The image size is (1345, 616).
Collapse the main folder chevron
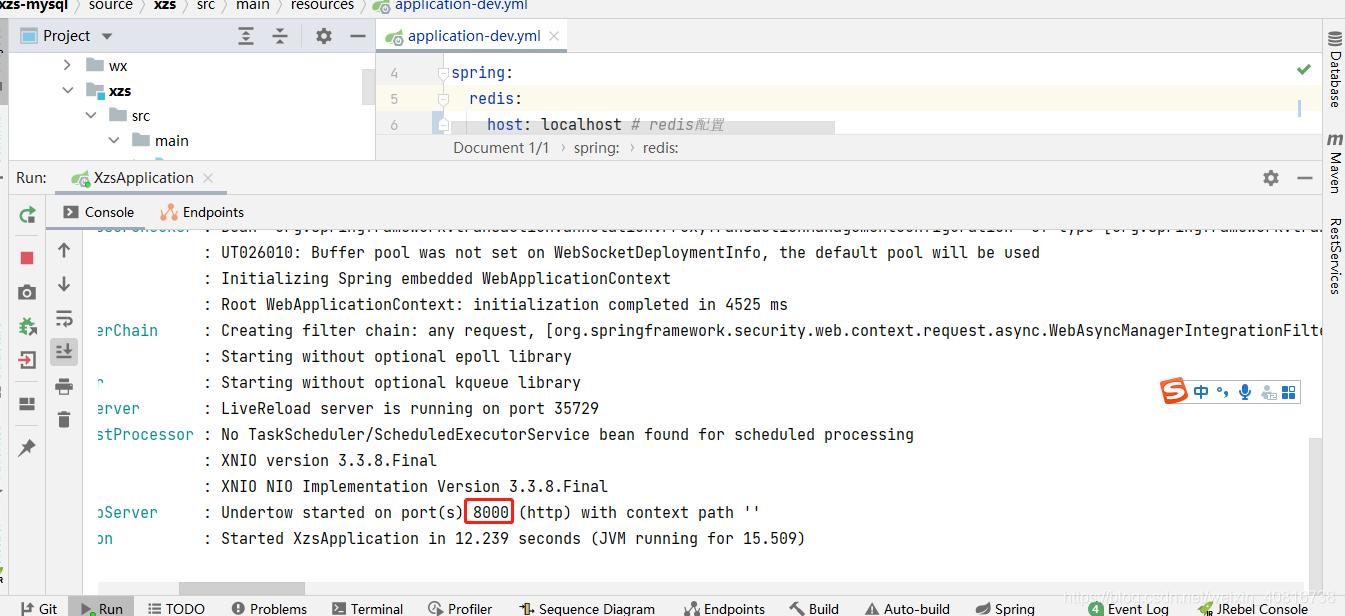click(114, 141)
